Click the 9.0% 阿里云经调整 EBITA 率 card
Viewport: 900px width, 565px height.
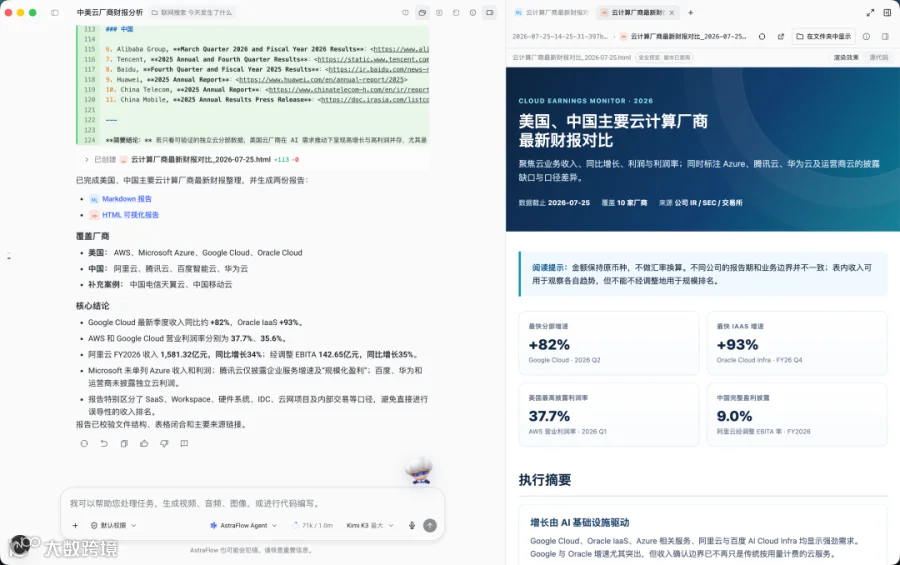[x=797, y=415]
